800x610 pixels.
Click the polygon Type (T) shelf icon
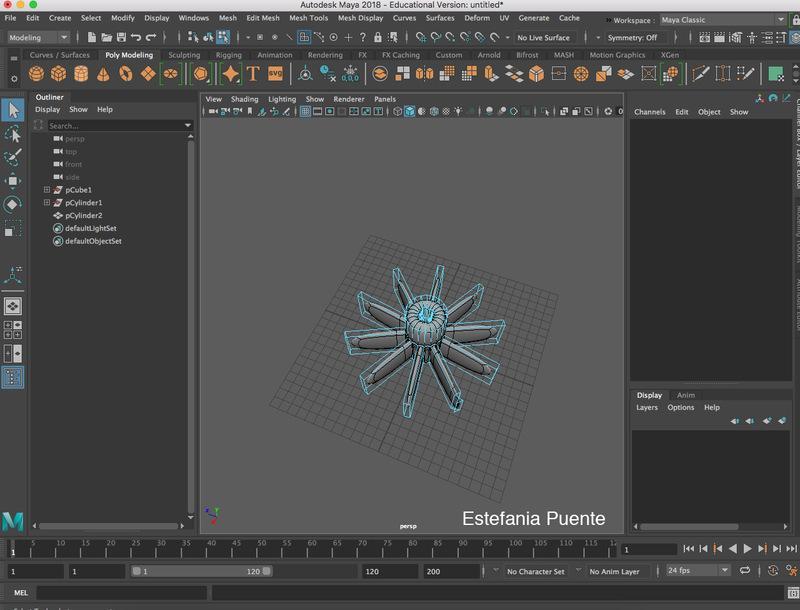pyautogui.click(x=253, y=74)
